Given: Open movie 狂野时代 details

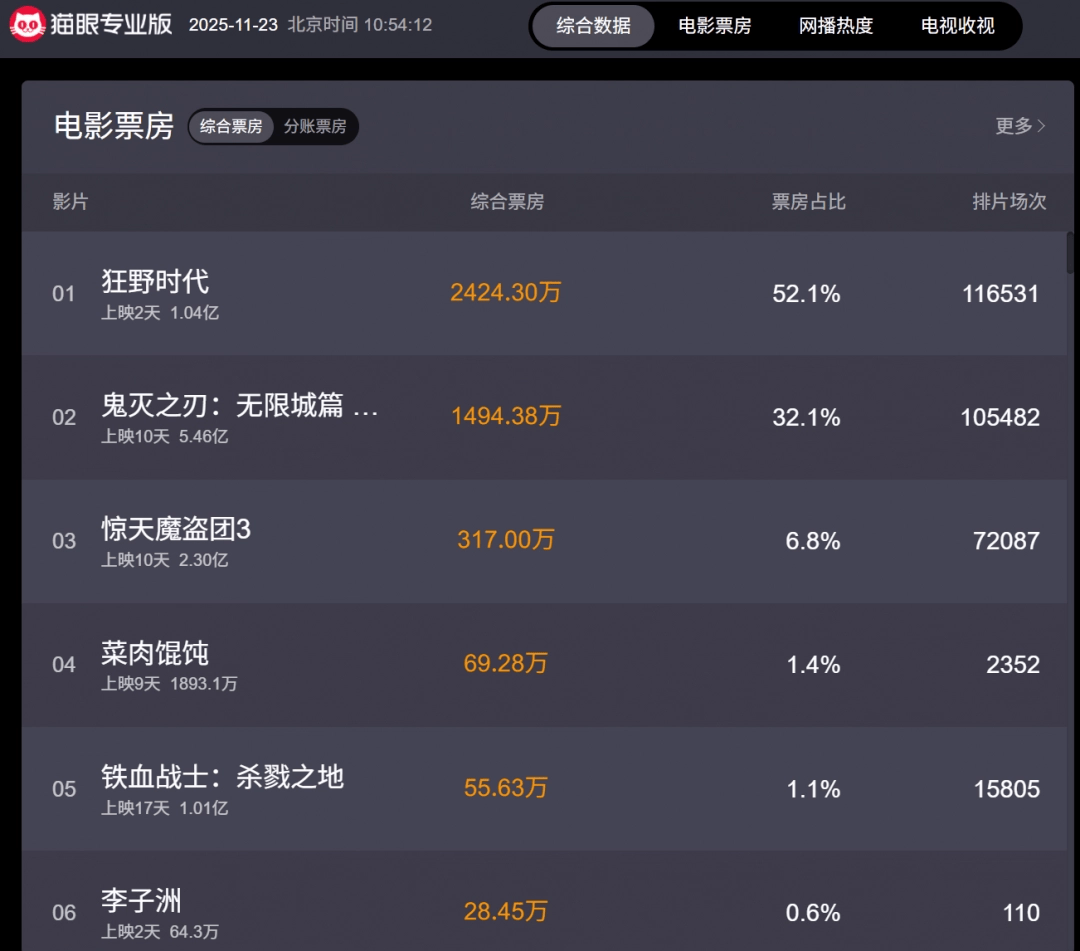Looking at the screenshot, I should click(155, 282).
